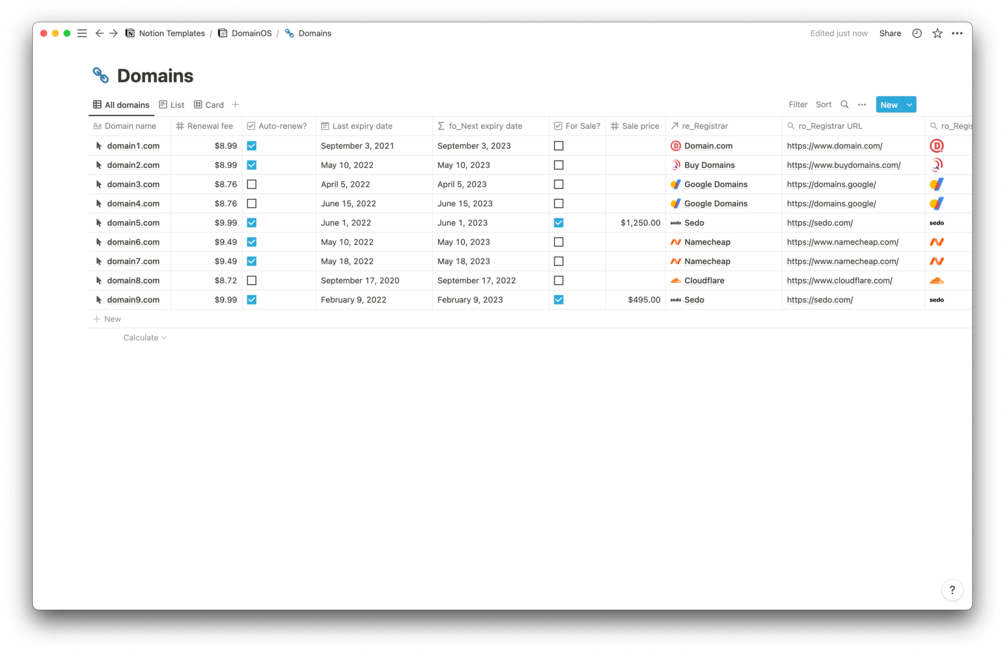Uncheck Auto-renew for domain1.com

pyautogui.click(x=251, y=146)
